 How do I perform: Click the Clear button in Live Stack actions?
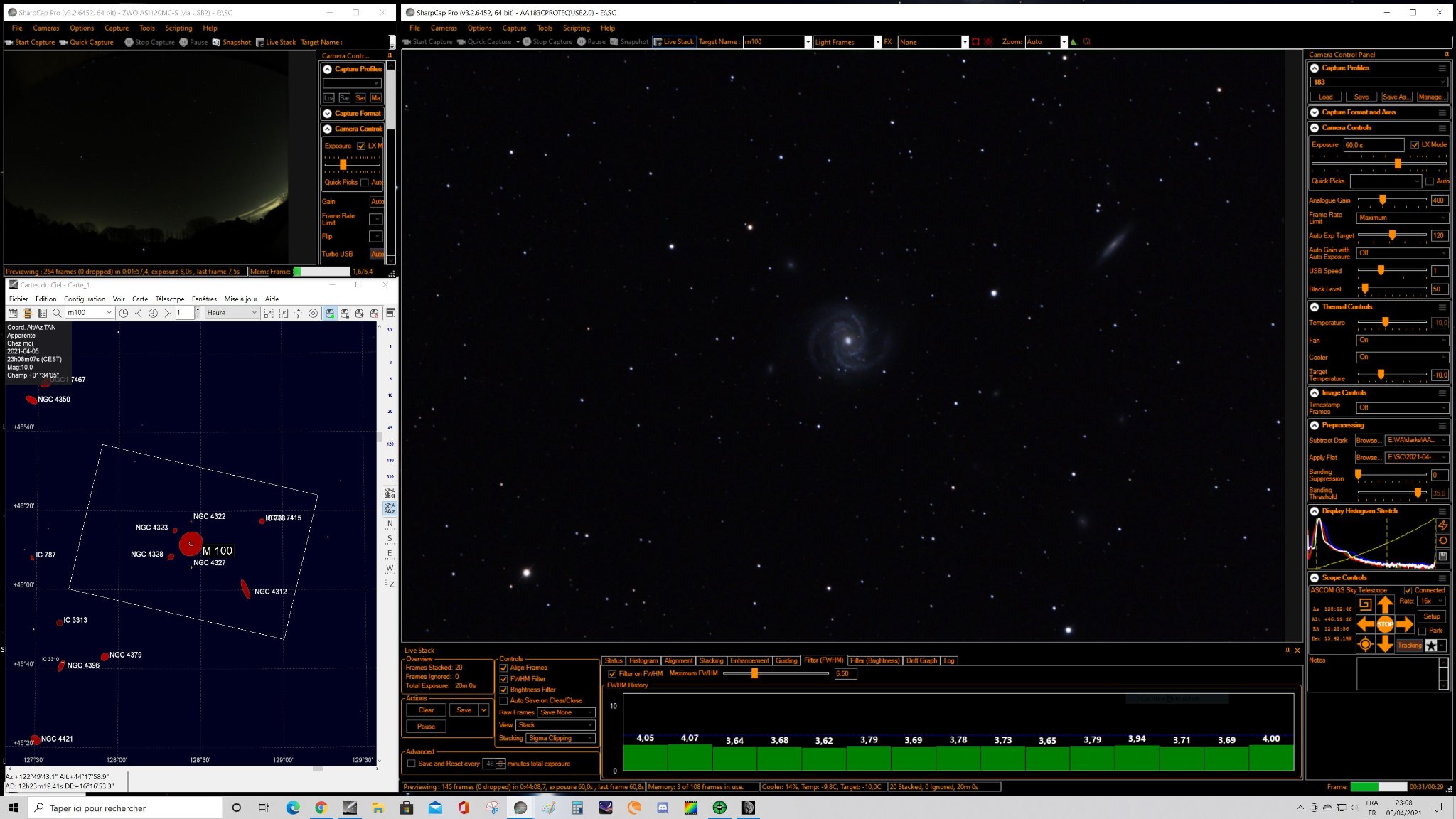pos(426,710)
